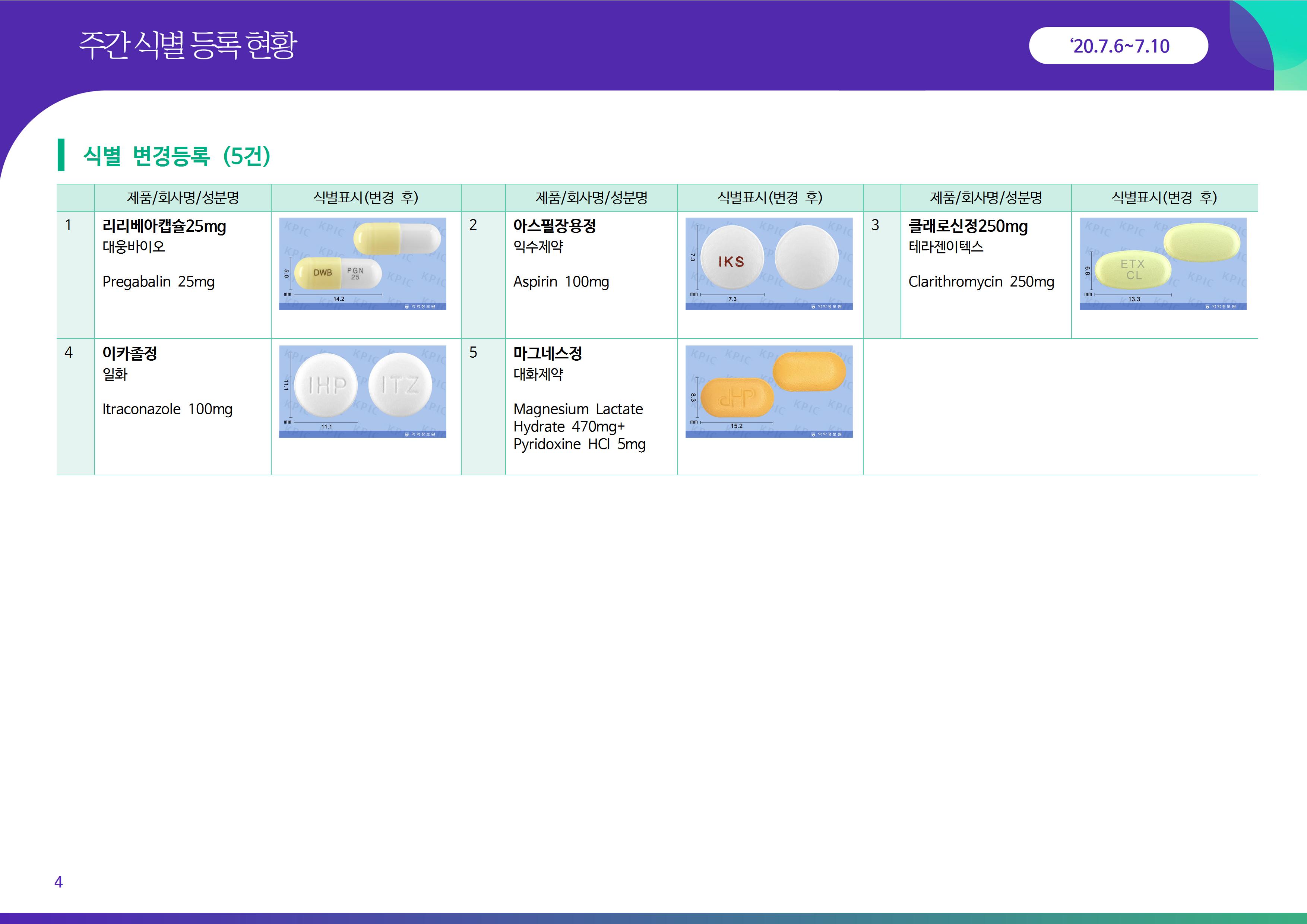Click the product name 마그네스정
1307x924 pixels.
[547, 354]
